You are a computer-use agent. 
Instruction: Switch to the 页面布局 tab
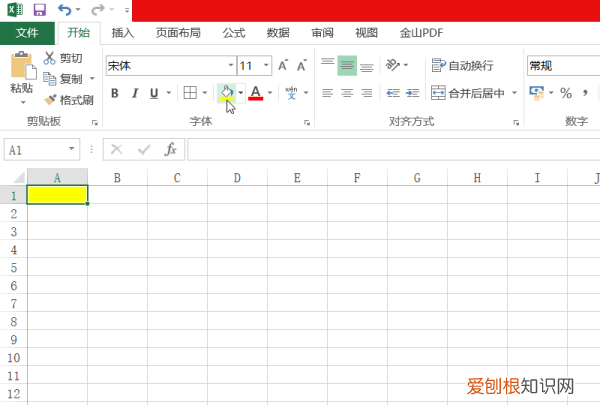(x=178, y=33)
